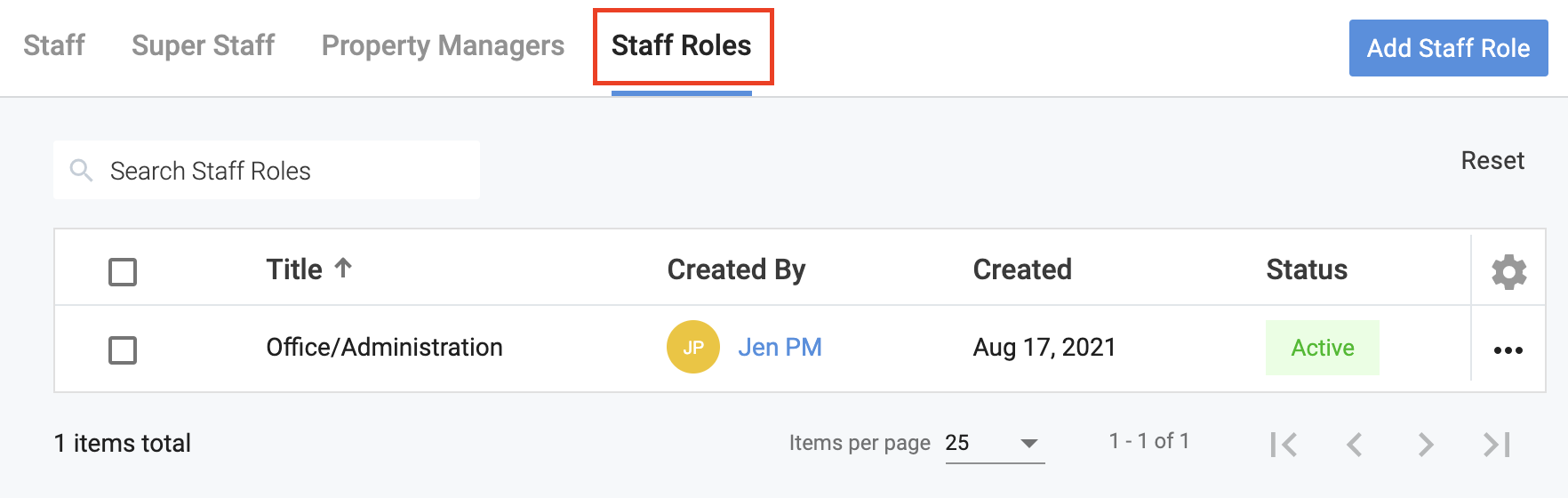Click the Add Staff Role button
1568x498 pixels.
(x=1448, y=48)
